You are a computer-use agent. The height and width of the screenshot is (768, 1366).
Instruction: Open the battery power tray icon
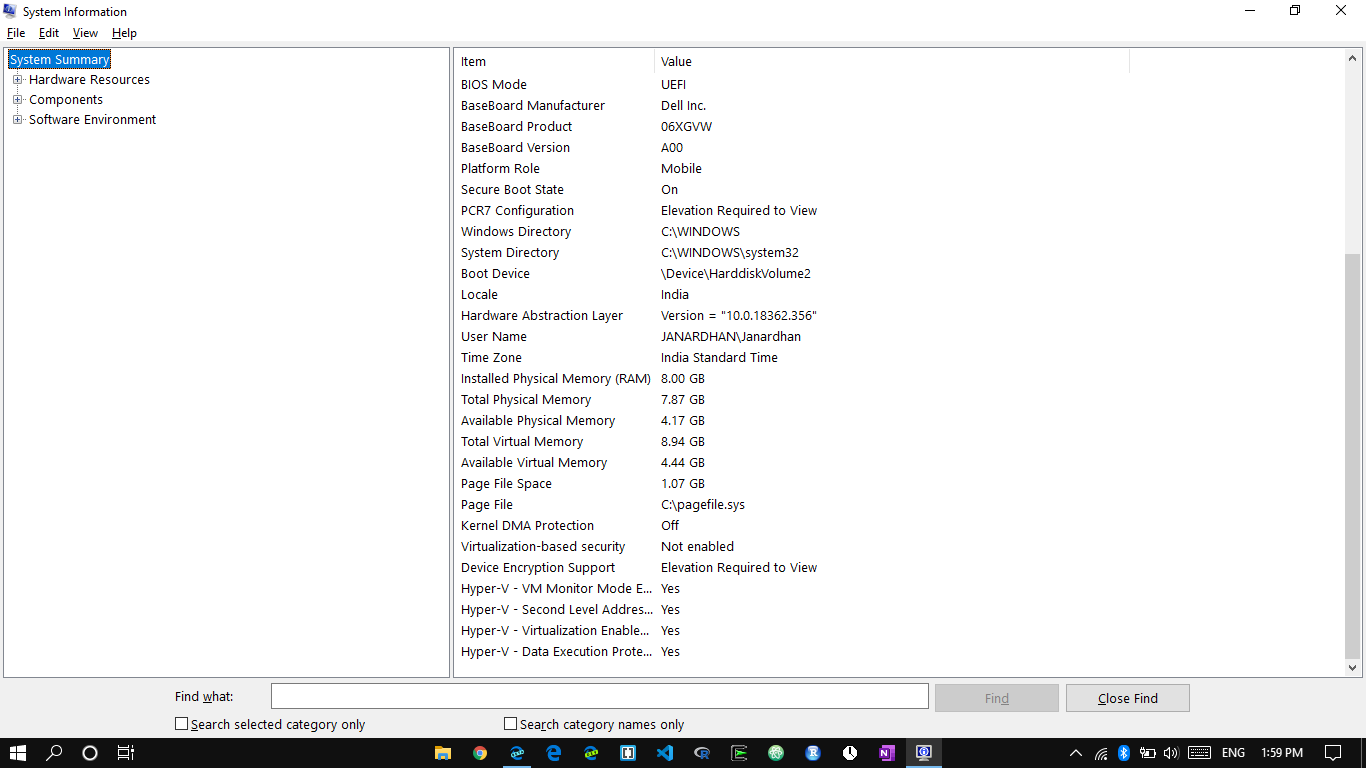1148,753
